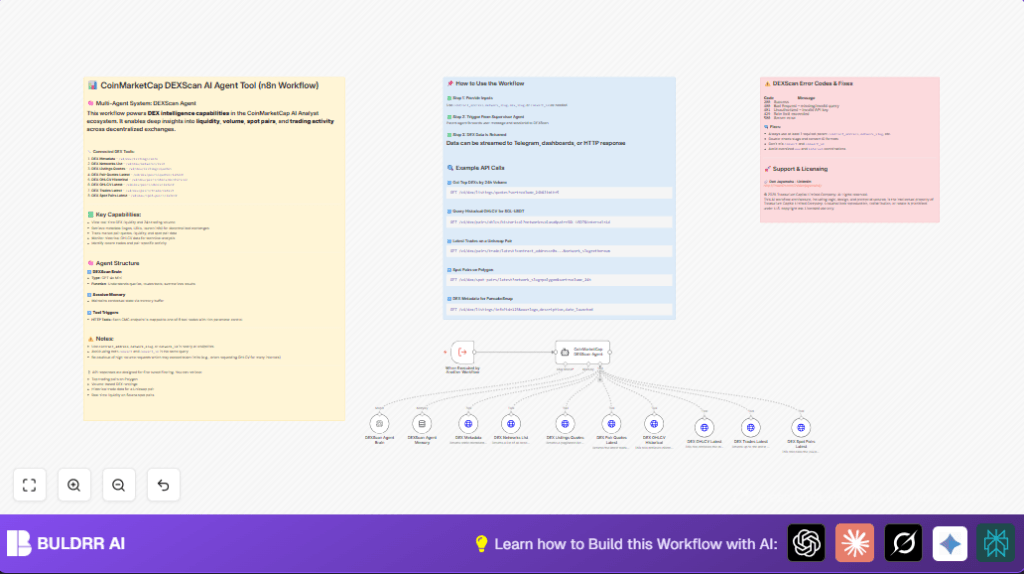The height and width of the screenshot is (574, 1024).
Task: Select the DEX Spot Pairs Latest node
Action: 801,428
